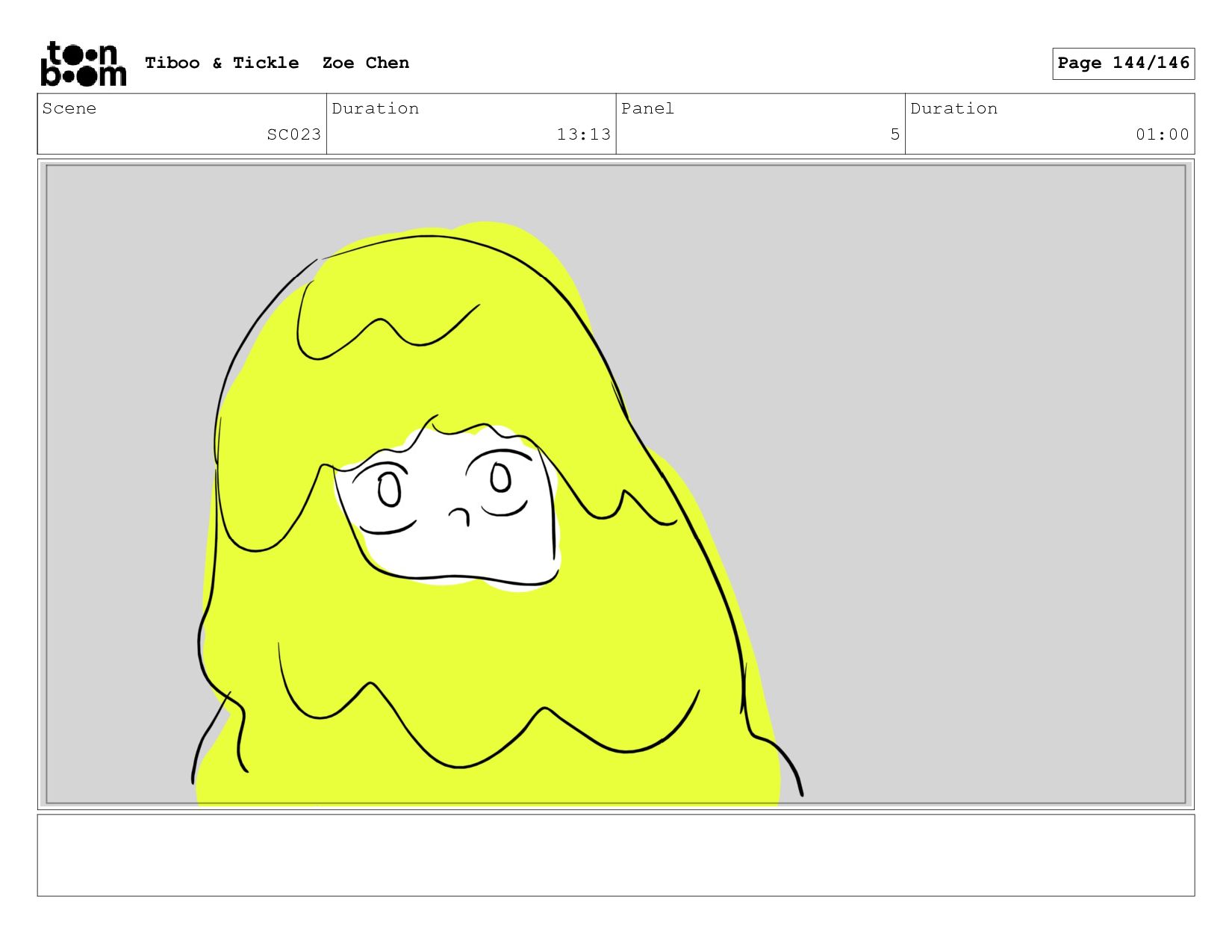The height and width of the screenshot is (952, 1232).
Task: Click the Page 144/146 indicator box
Action: click(1122, 63)
